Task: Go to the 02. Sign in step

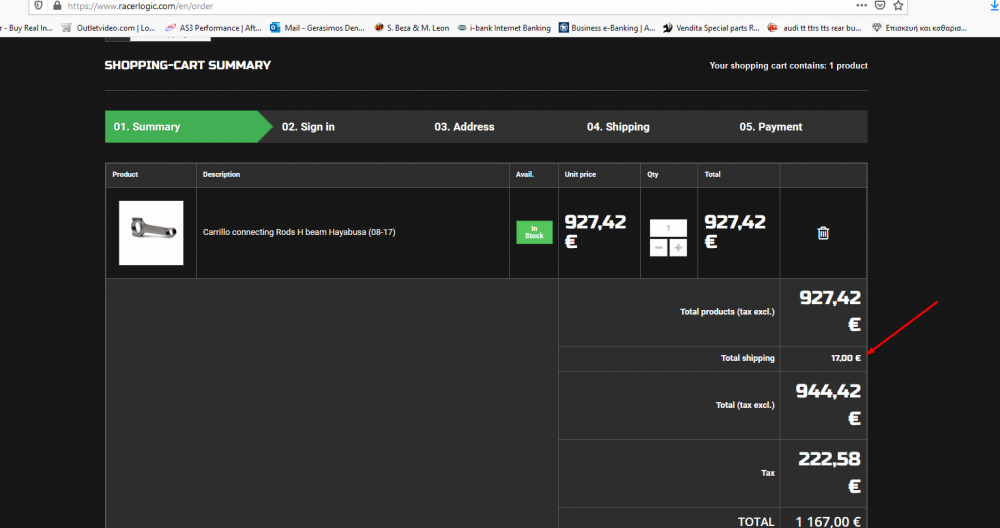Action: point(308,127)
